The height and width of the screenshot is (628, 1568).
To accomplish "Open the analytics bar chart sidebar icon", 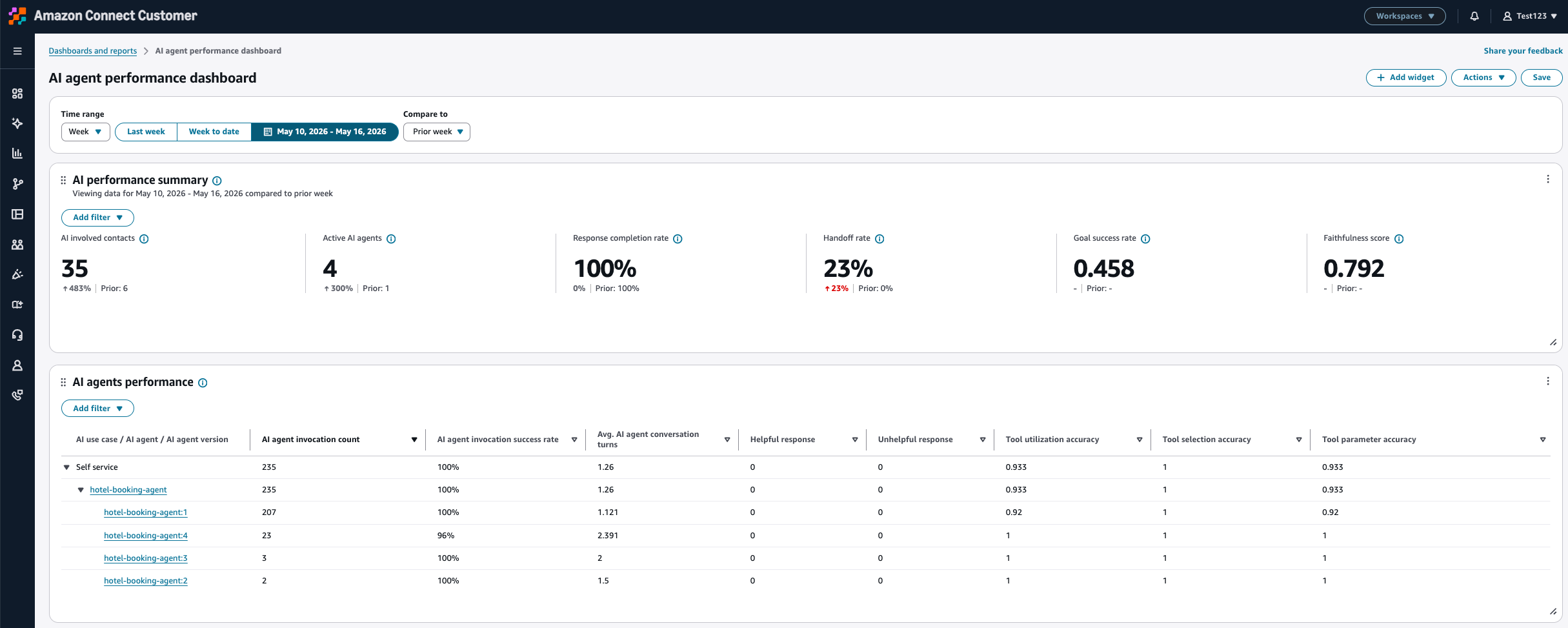I will coord(17,154).
